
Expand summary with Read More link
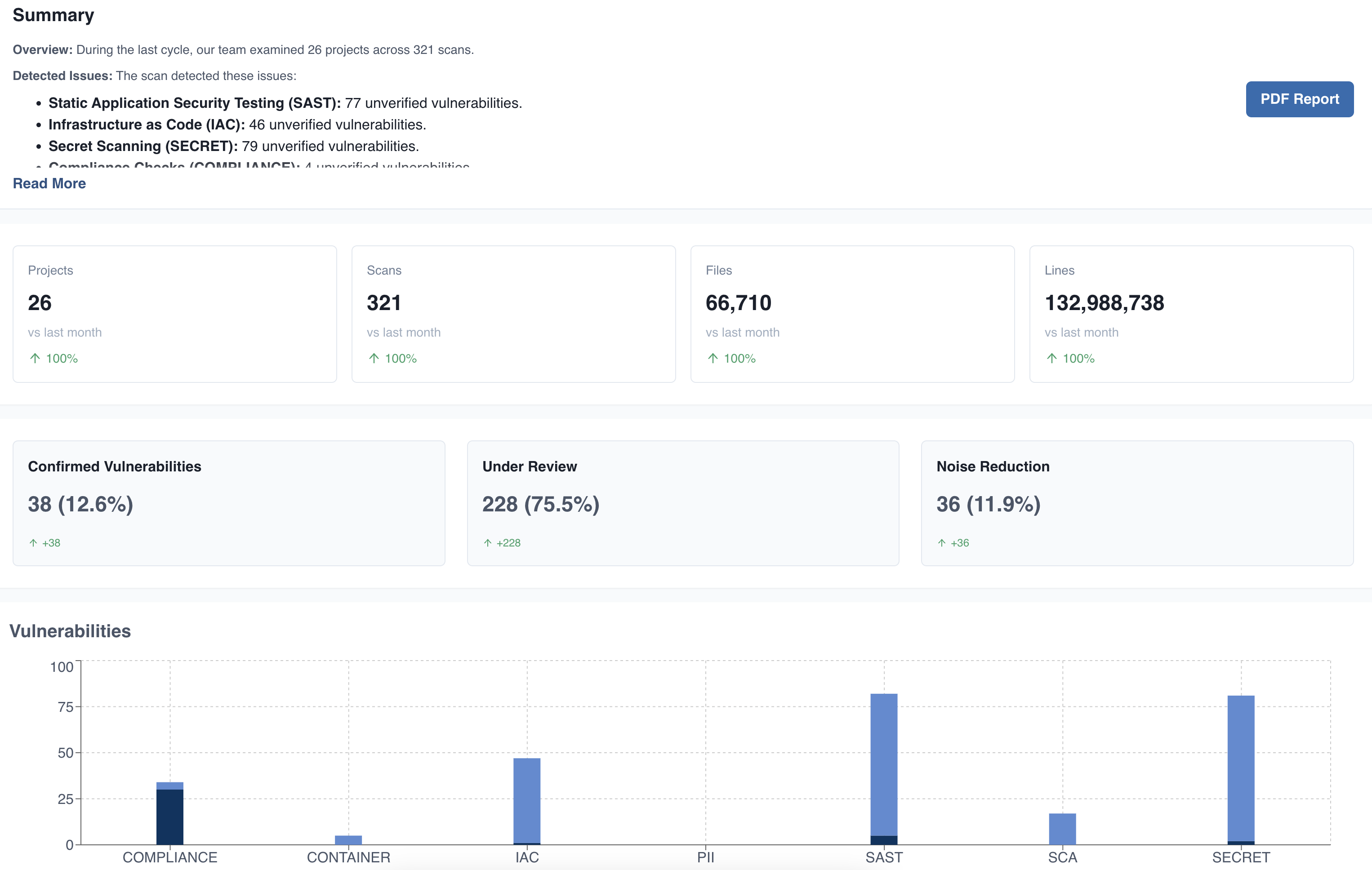pyautogui.click(x=49, y=183)
